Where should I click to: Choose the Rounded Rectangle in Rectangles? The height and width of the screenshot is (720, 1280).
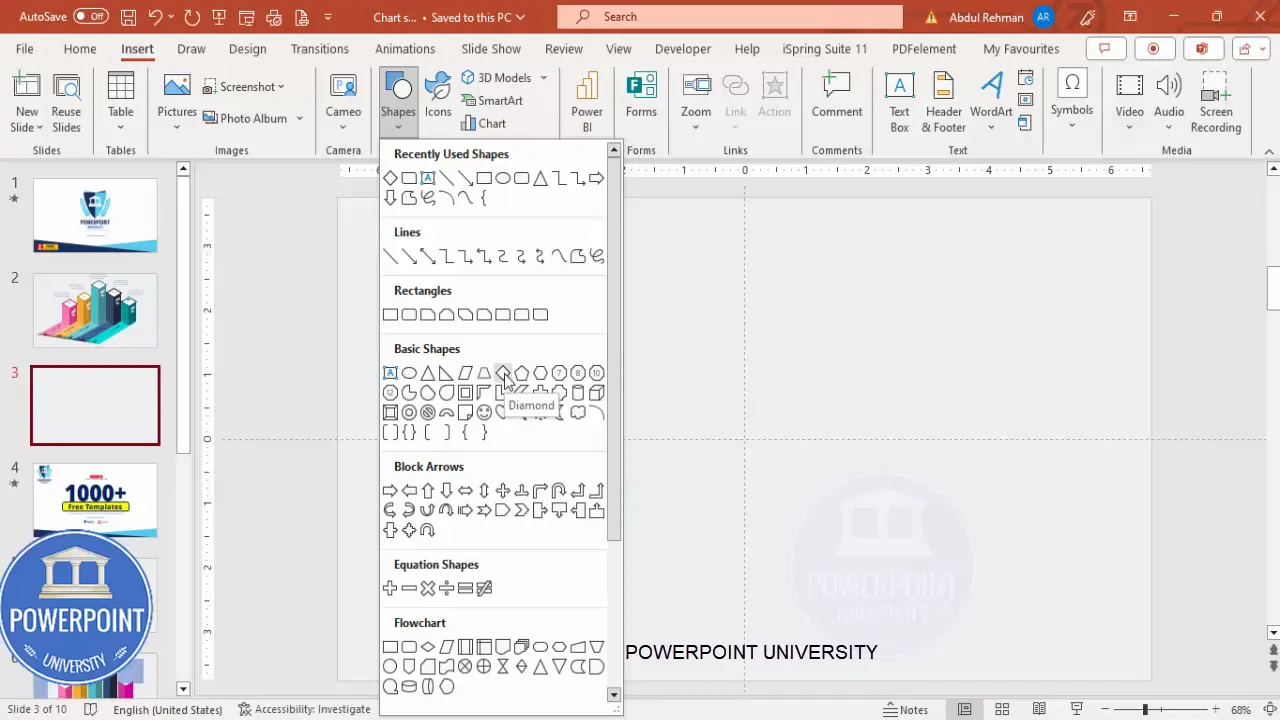click(409, 315)
